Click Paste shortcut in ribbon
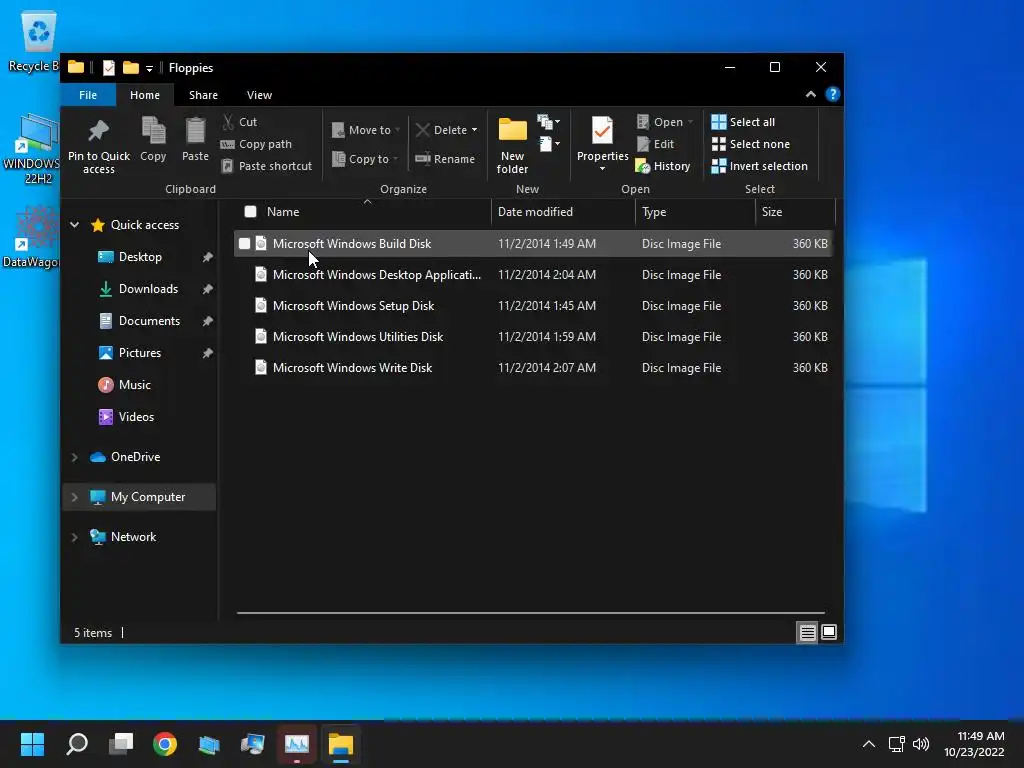 pyautogui.click(x=266, y=166)
